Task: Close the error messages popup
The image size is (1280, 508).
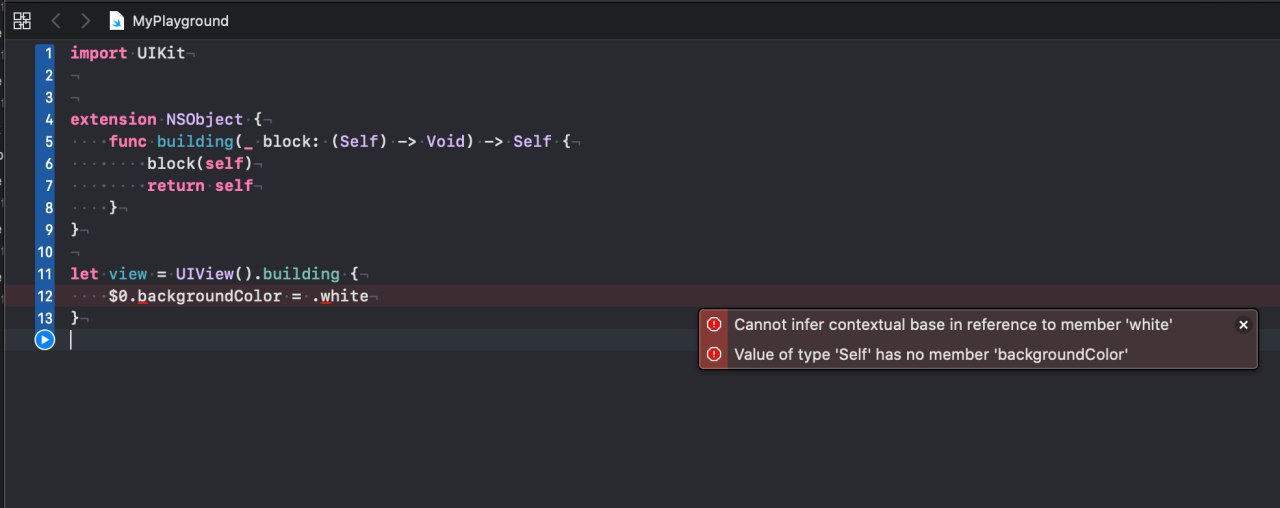Action: pyautogui.click(x=1243, y=325)
